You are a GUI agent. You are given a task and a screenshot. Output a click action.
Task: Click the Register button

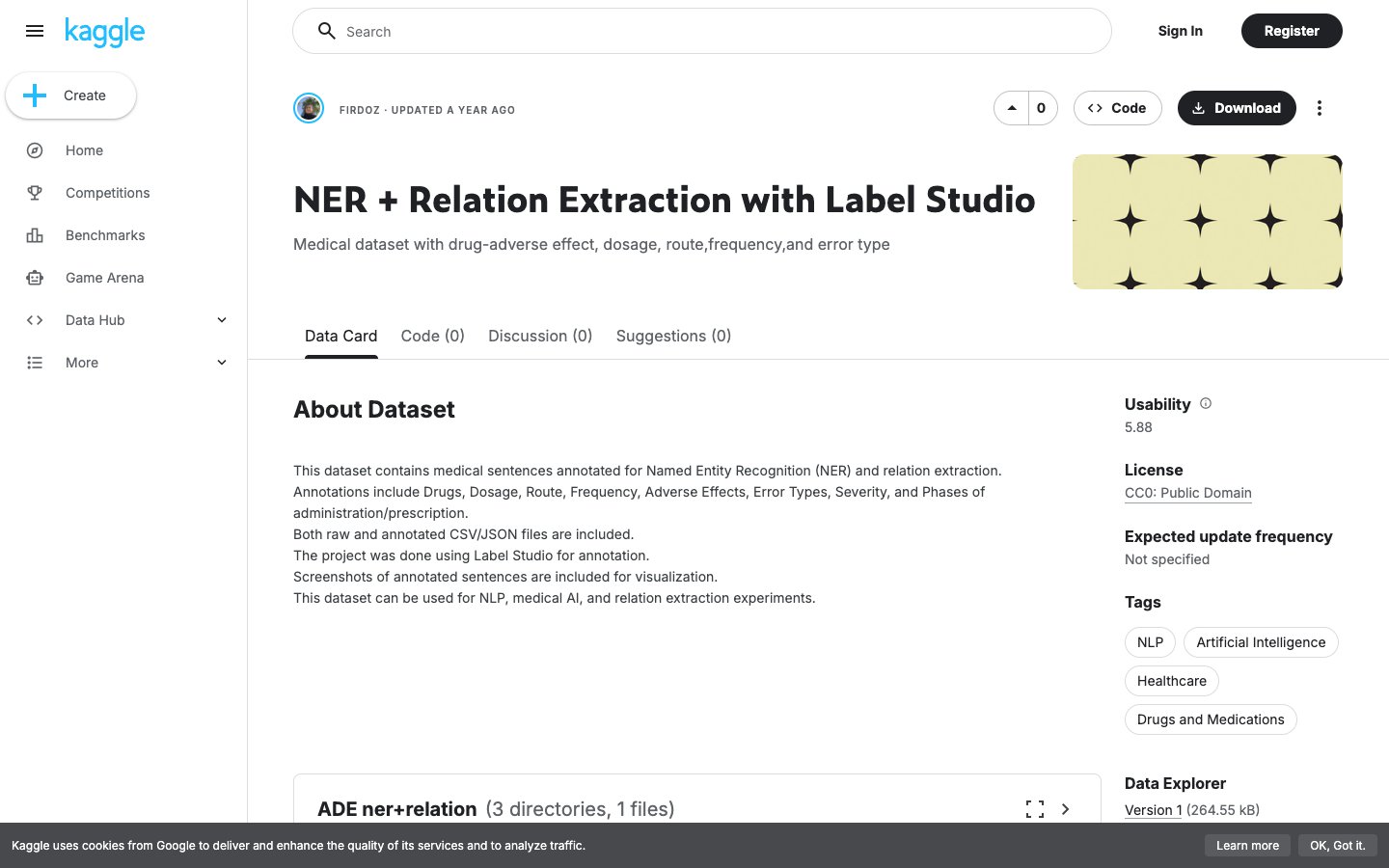coord(1292,31)
